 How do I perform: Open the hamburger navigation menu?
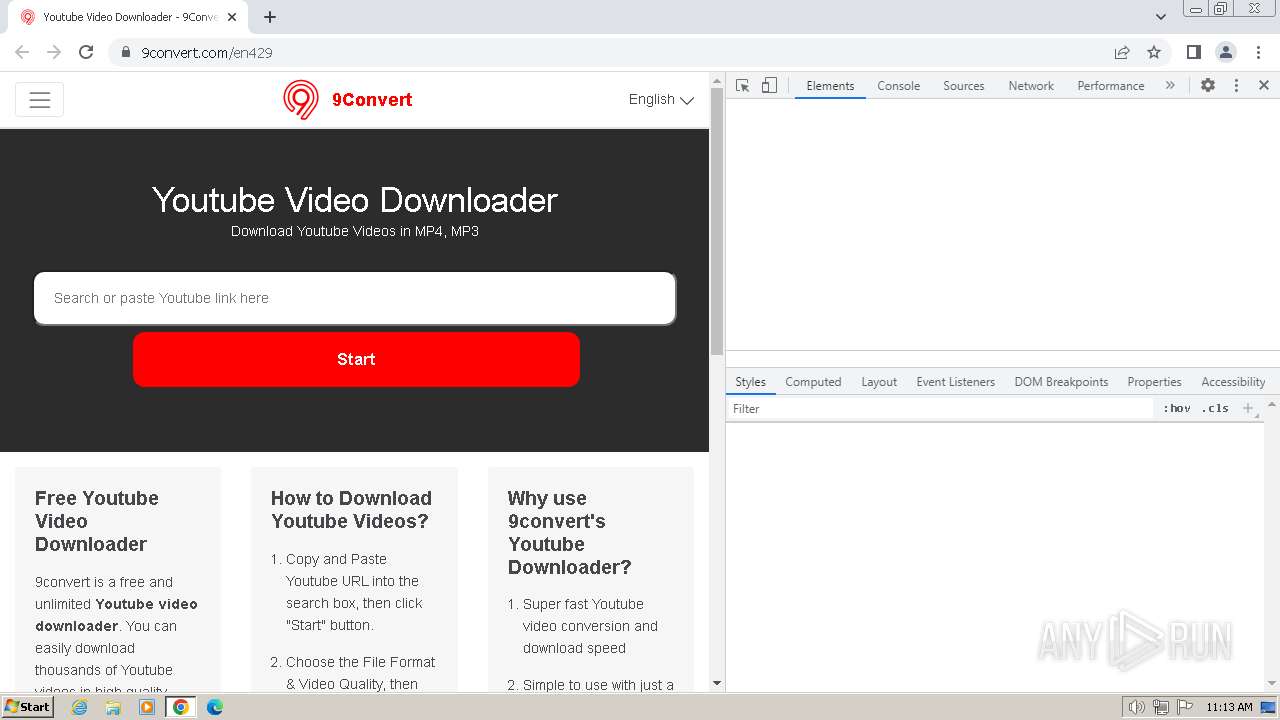40,100
